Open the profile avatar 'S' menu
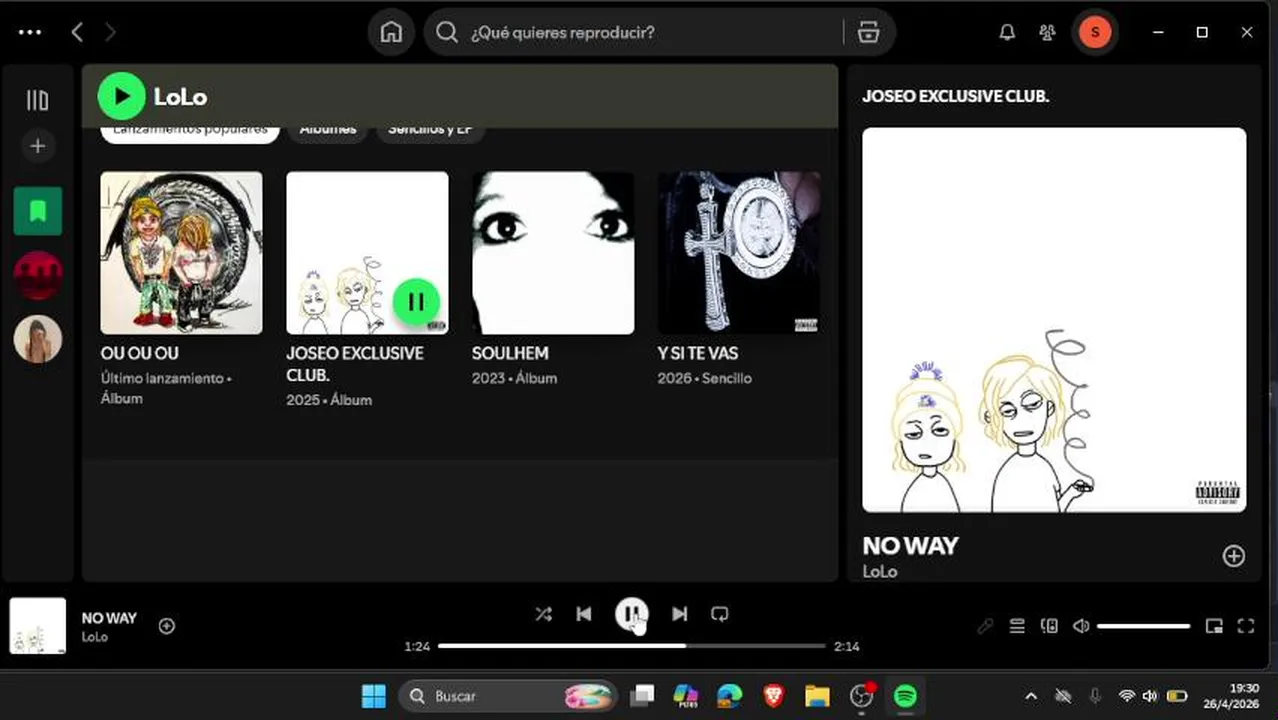This screenshot has height=720, width=1278. click(x=1095, y=32)
